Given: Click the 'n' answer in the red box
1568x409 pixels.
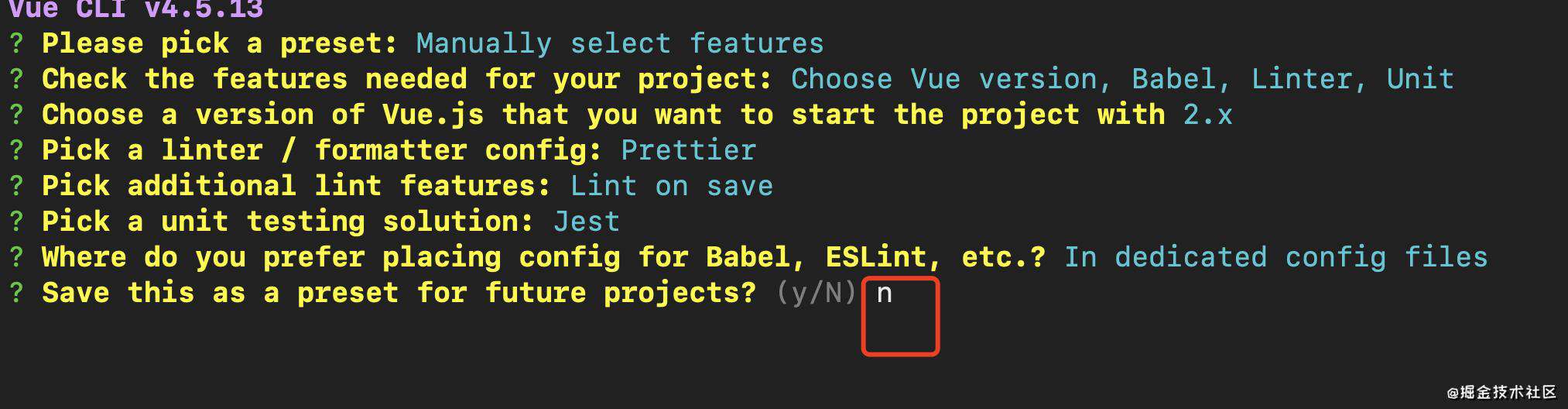Looking at the screenshot, I should [x=884, y=294].
